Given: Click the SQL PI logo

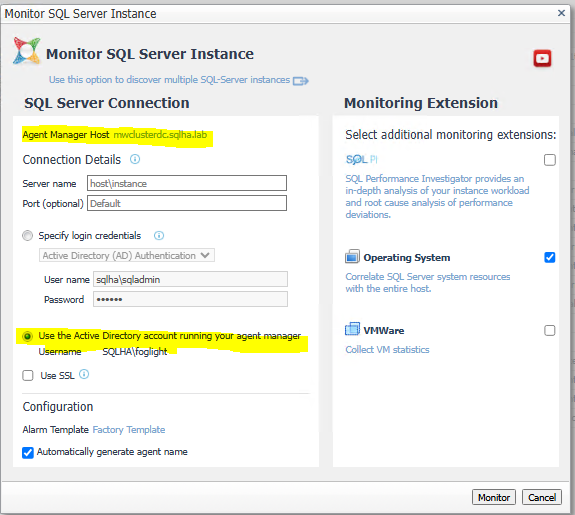Looking at the screenshot, I should click(362, 160).
